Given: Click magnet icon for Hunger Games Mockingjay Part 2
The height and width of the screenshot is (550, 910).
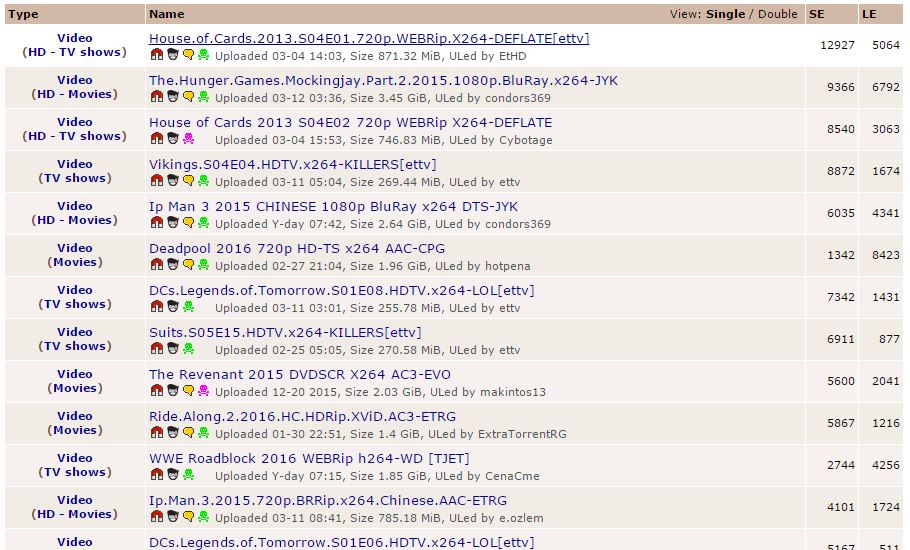Looking at the screenshot, I should [x=157, y=96].
